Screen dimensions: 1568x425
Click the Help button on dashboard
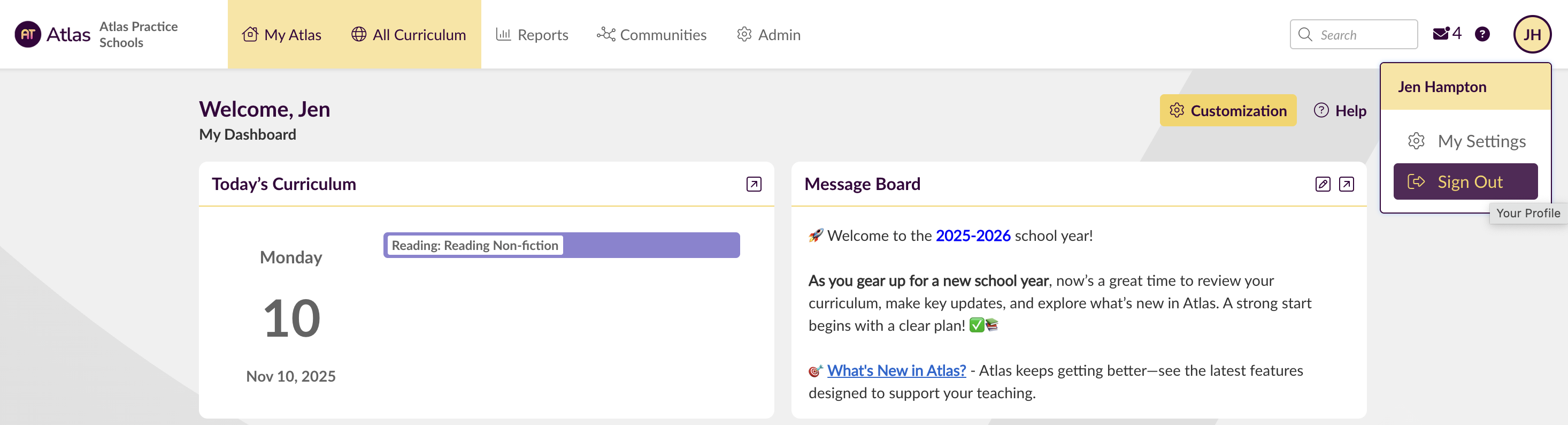point(1340,111)
